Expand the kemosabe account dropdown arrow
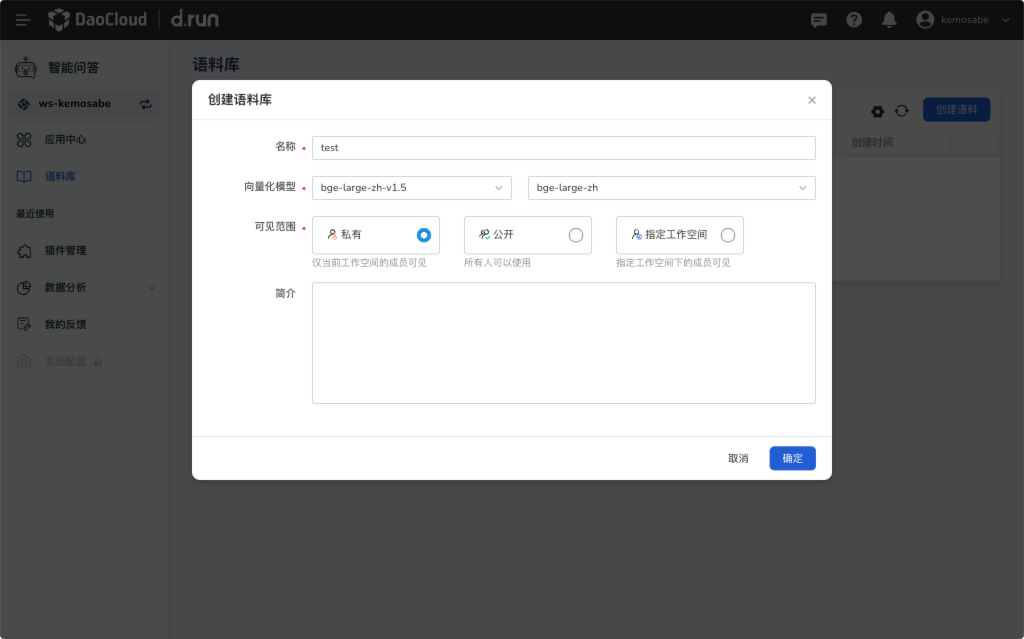This screenshot has width=1024, height=639. 1005,20
